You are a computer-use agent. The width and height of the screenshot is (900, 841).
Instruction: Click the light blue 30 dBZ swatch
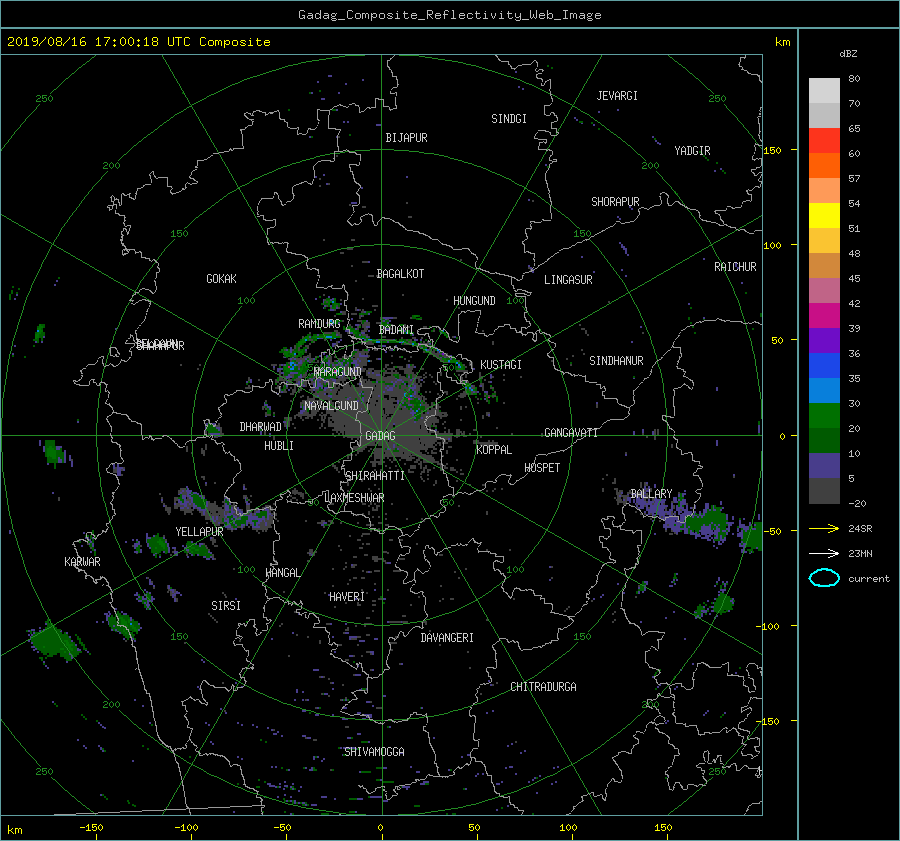pos(824,390)
